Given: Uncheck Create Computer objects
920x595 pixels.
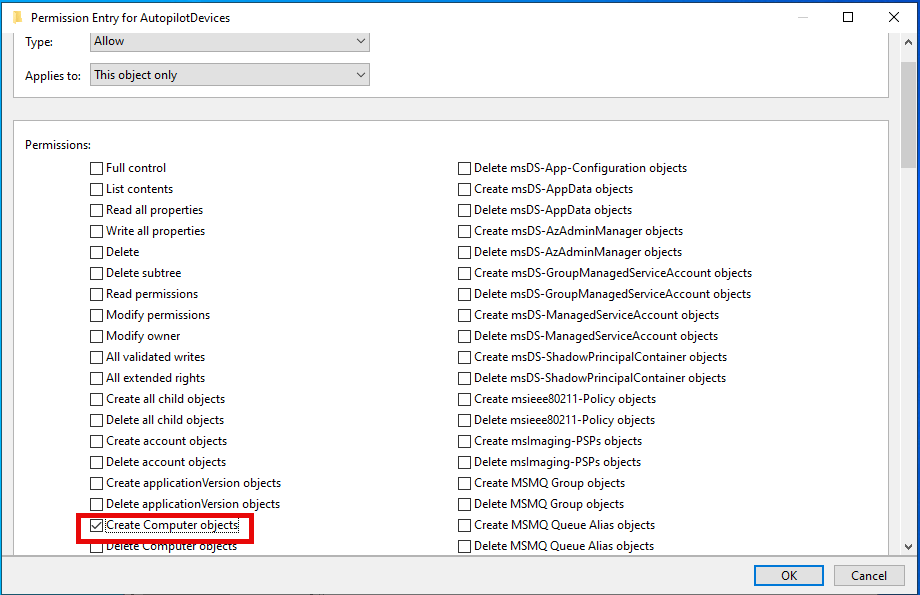Looking at the screenshot, I should point(94,525).
